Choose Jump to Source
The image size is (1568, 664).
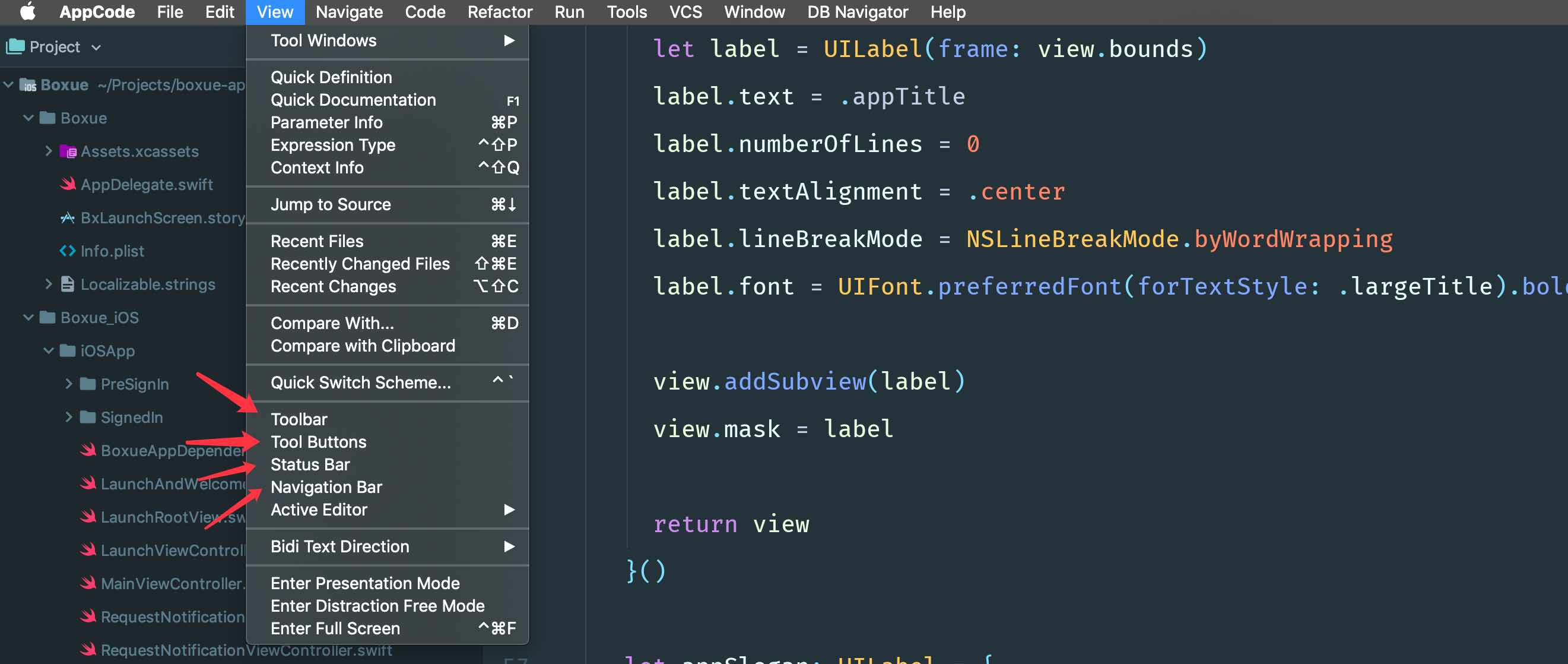[x=387, y=204]
